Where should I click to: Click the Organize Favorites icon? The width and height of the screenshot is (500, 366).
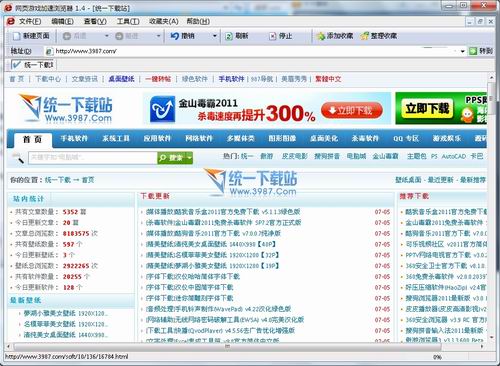tap(365, 36)
